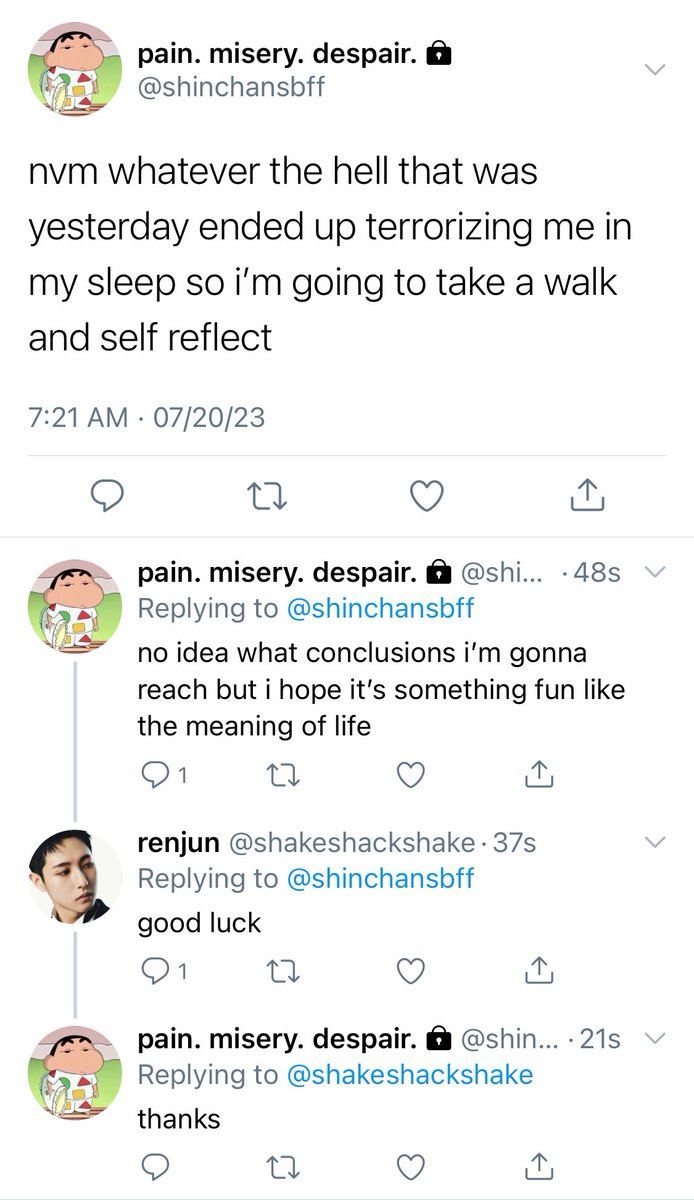Expand options chevron on renjun's reply
This screenshot has width=694, height=1200.
click(x=654, y=842)
